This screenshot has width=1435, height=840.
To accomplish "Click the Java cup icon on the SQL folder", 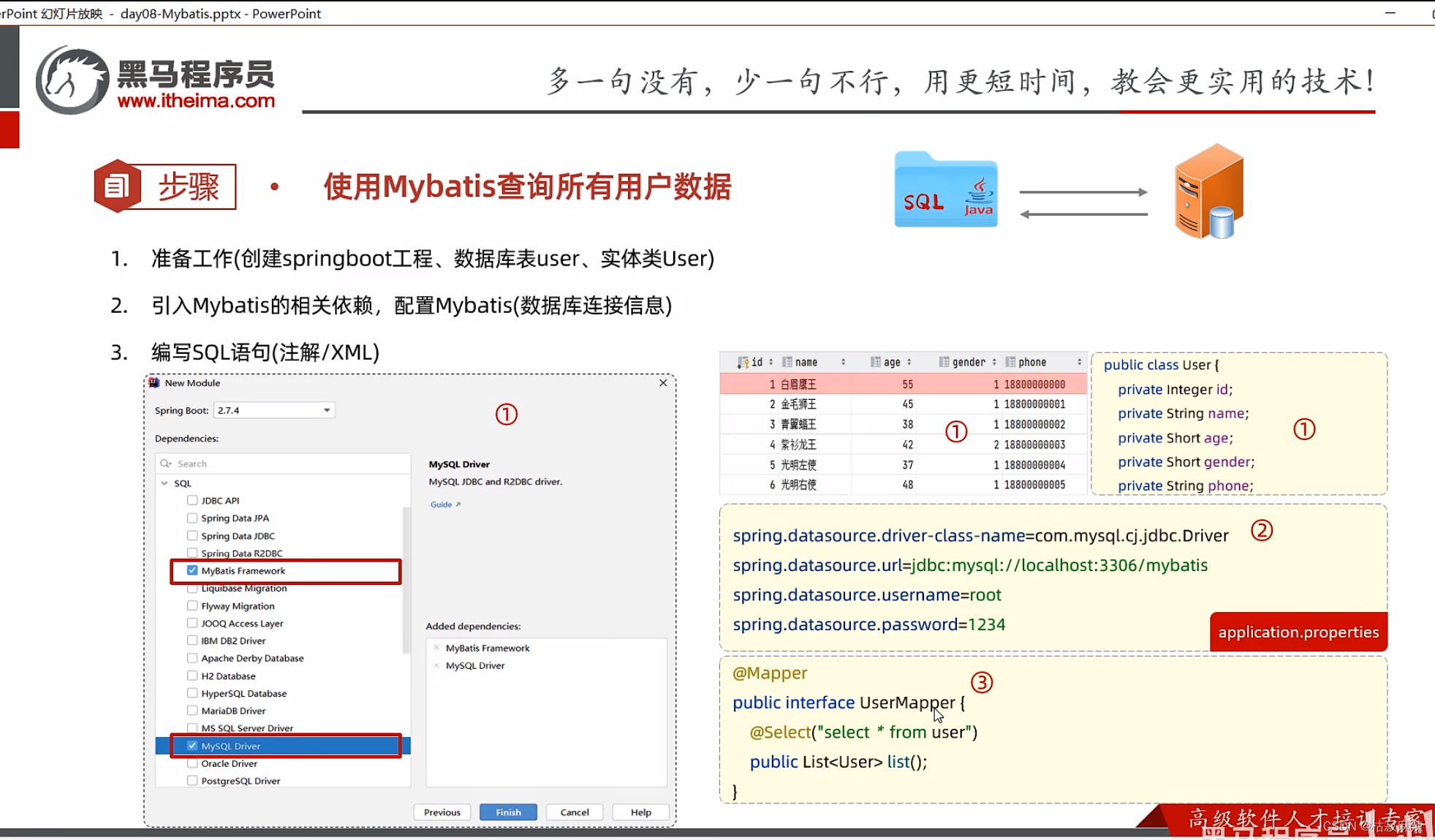I will [x=977, y=192].
